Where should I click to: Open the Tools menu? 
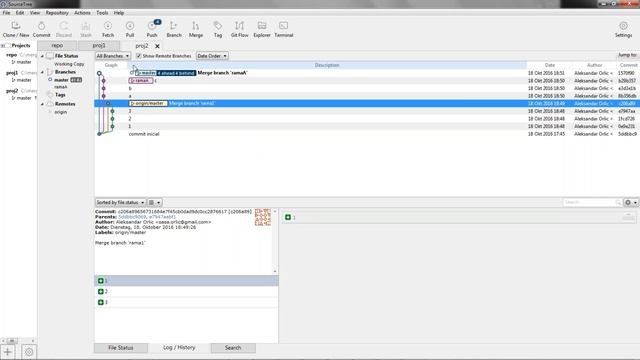(102, 13)
